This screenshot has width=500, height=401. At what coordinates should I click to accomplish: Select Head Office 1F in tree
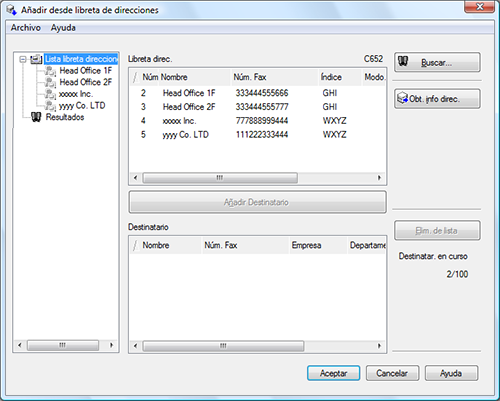(x=86, y=71)
